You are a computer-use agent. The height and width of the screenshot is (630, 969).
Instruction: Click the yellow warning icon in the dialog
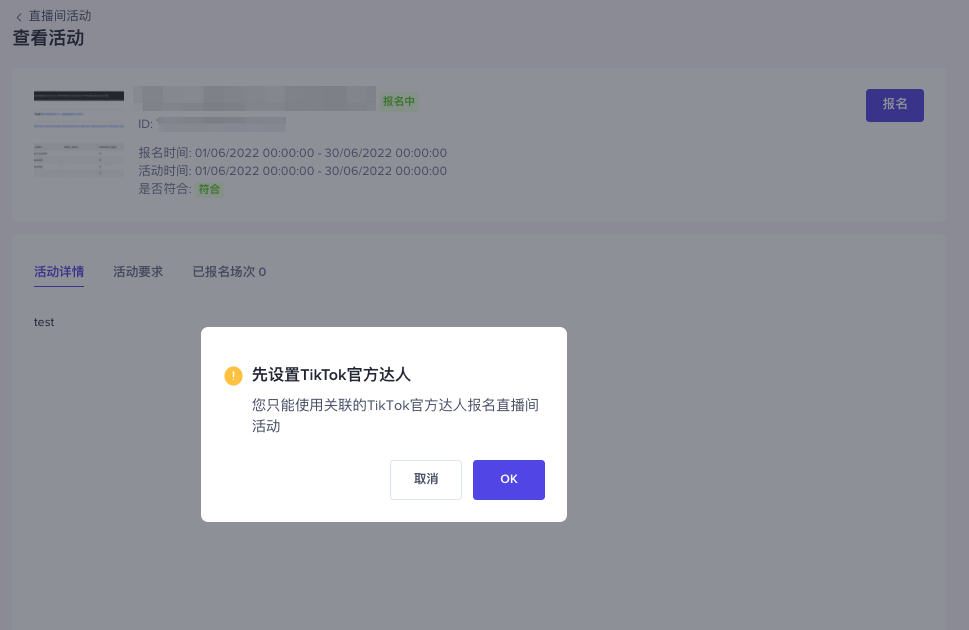(233, 376)
